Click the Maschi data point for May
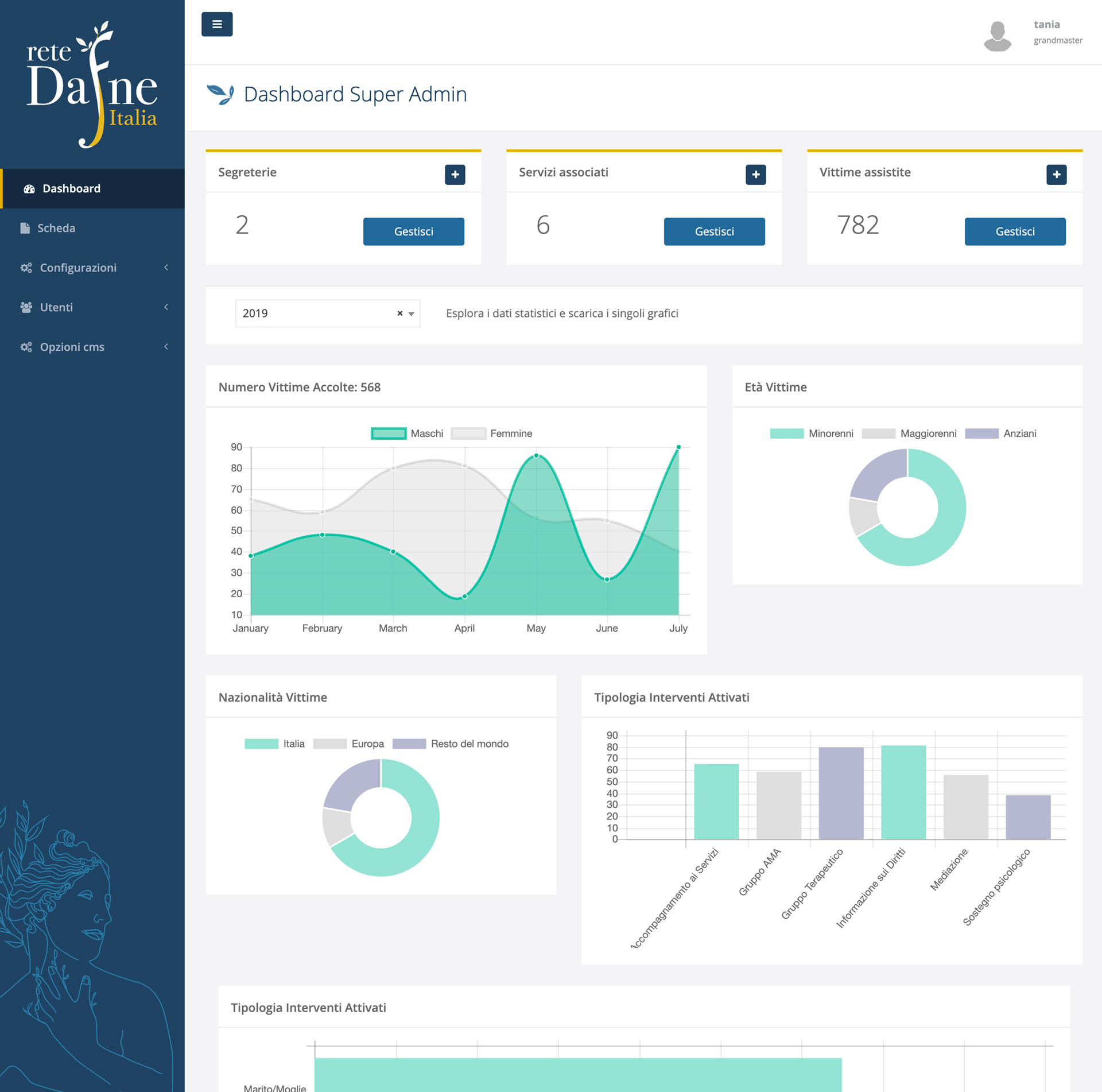Image resolution: width=1102 pixels, height=1092 pixels. pyautogui.click(x=536, y=456)
